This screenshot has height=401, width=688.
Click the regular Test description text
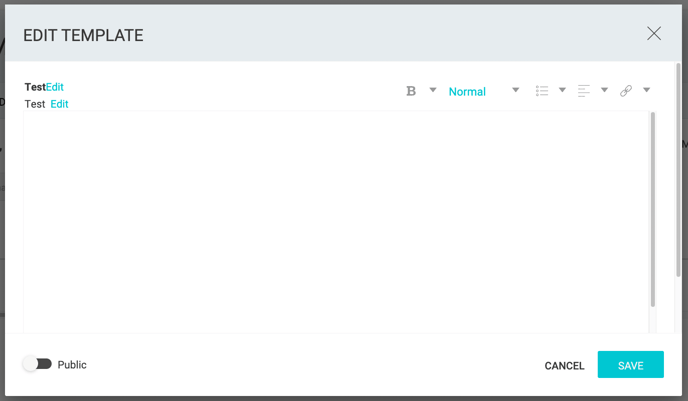(35, 104)
